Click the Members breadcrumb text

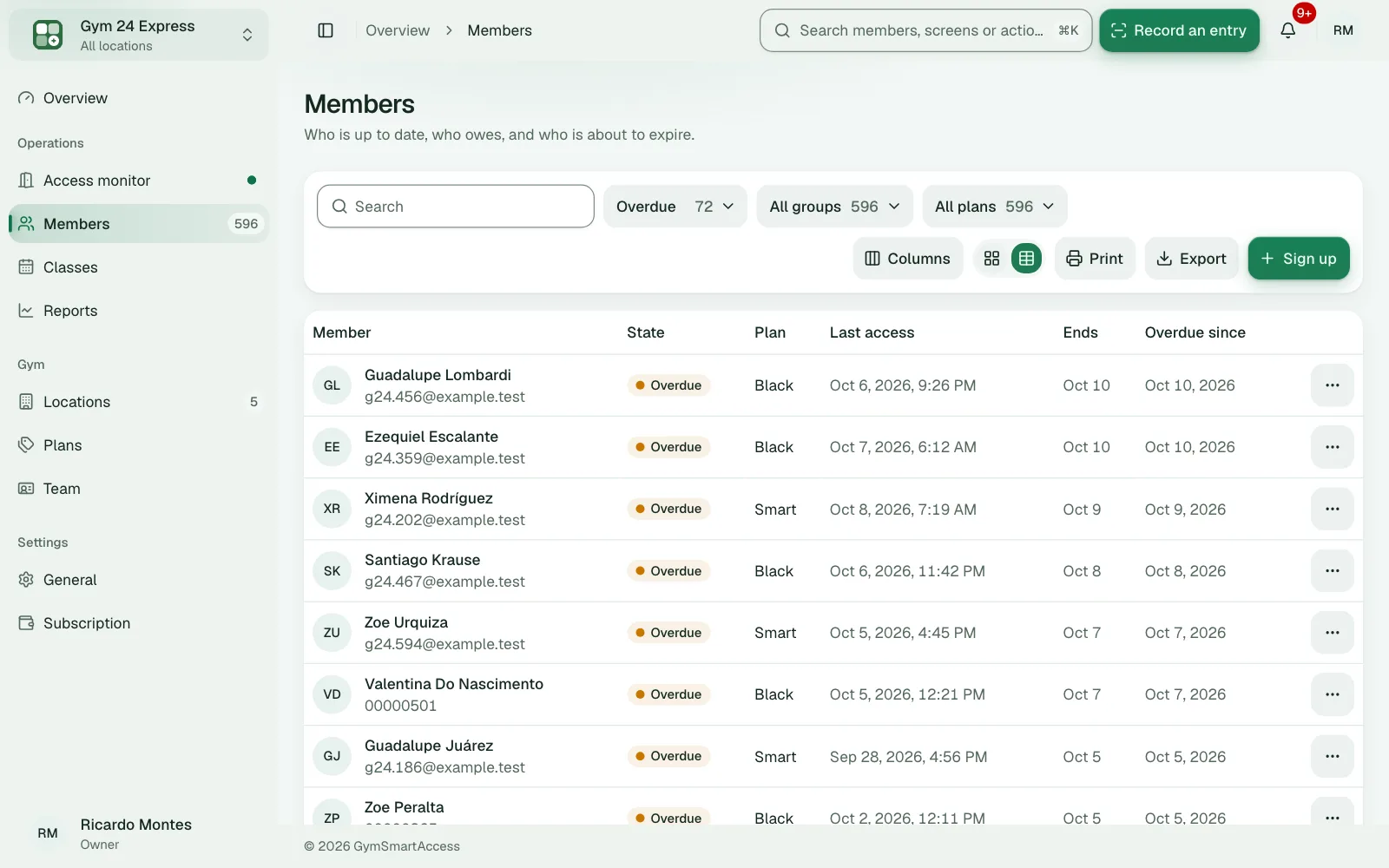click(499, 30)
